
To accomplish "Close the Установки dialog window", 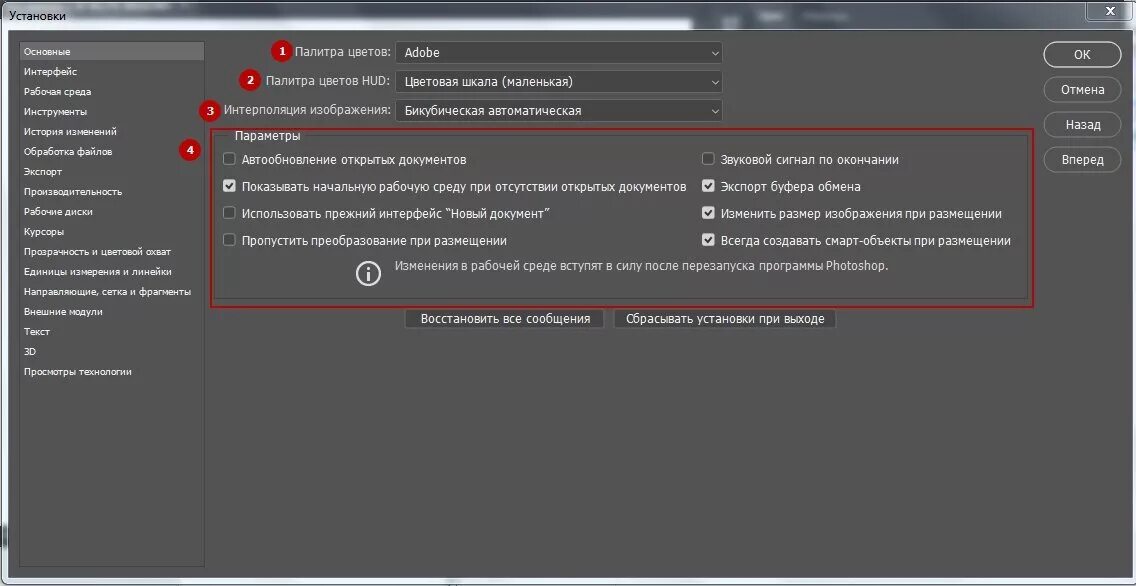I will [x=1110, y=12].
